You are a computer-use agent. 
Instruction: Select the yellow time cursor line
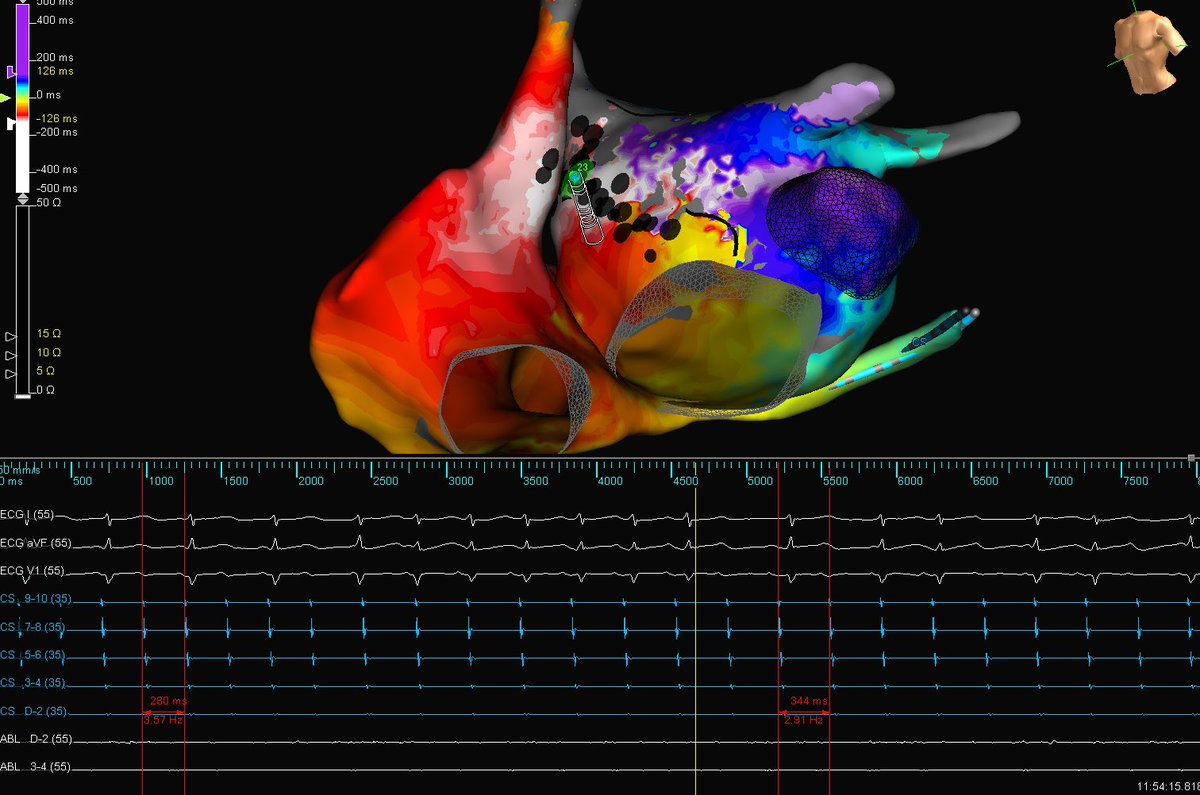tap(695, 630)
